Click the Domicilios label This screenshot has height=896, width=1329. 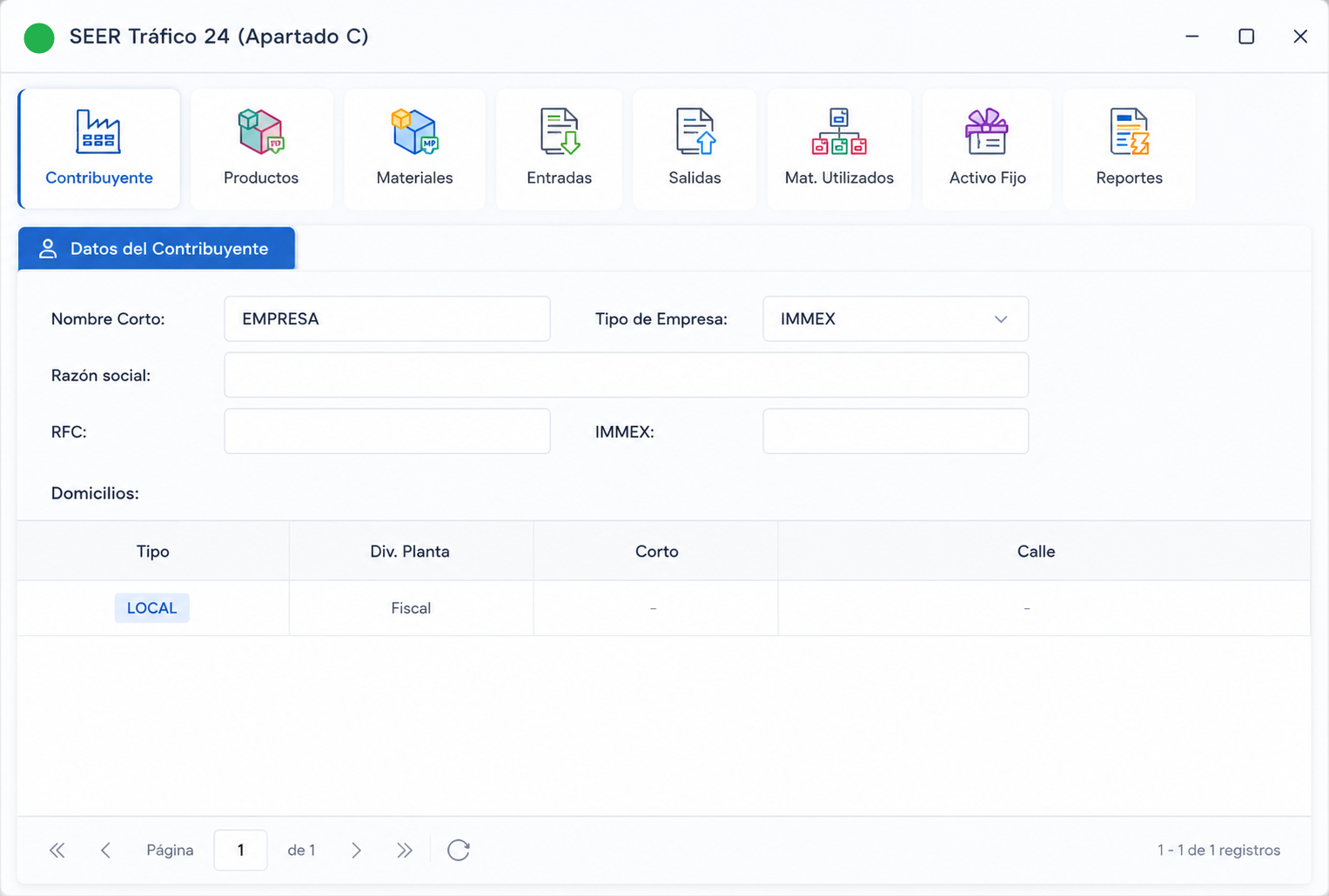pyautogui.click(x=95, y=493)
